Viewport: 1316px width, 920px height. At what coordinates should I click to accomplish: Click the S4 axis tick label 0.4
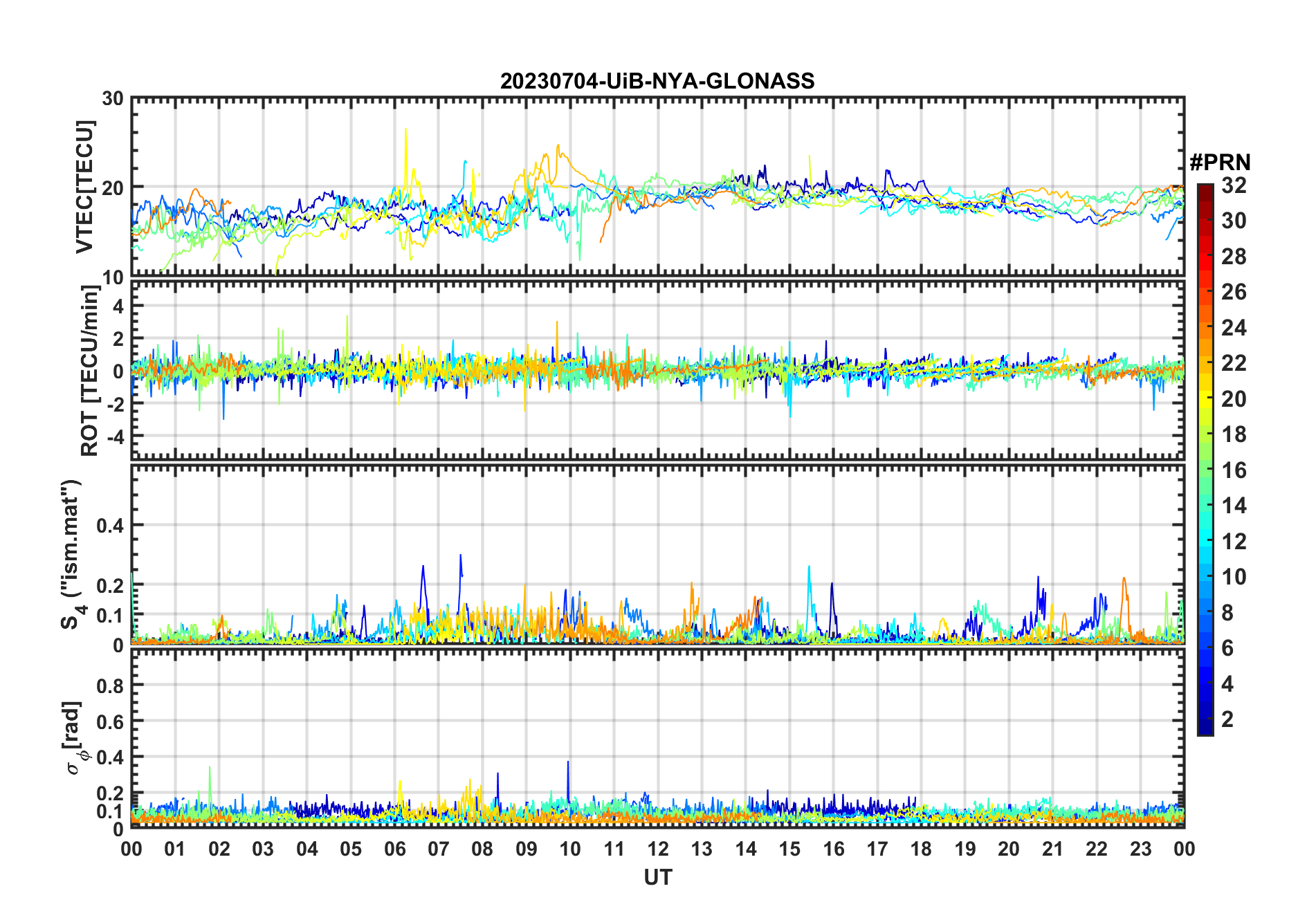(111, 526)
